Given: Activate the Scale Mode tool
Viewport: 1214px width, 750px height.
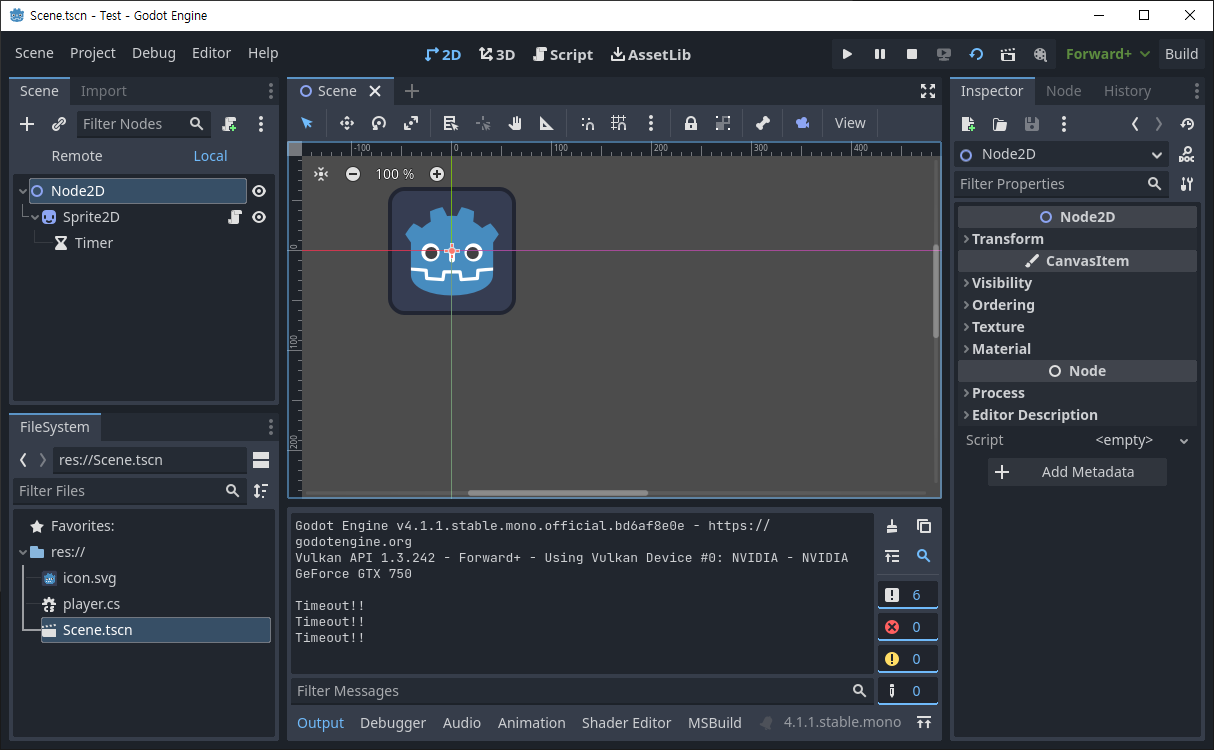Looking at the screenshot, I should click(x=411, y=123).
